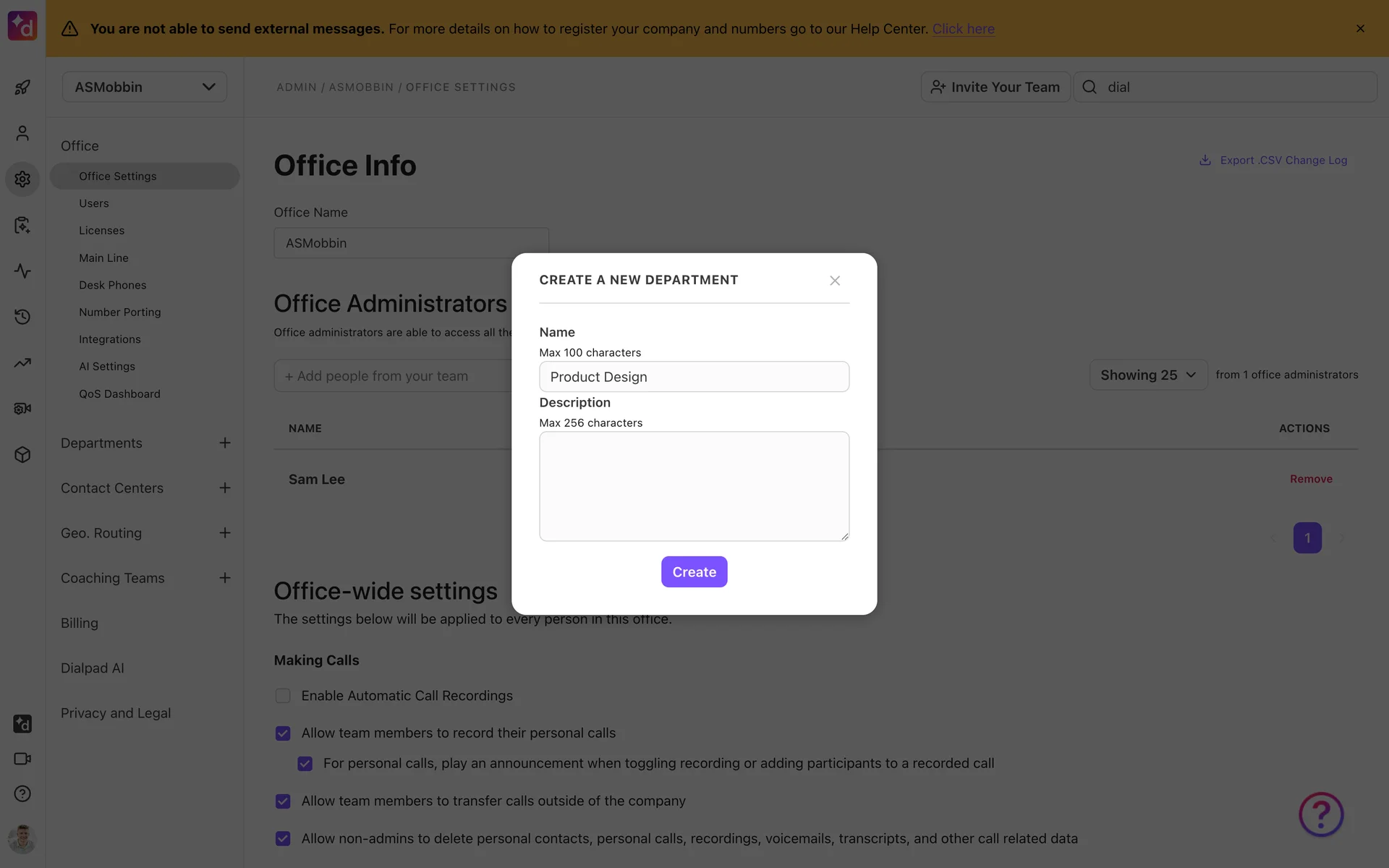Click the video camera sidebar icon
Image resolution: width=1389 pixels, height=868 pixels.
point(22,759)
